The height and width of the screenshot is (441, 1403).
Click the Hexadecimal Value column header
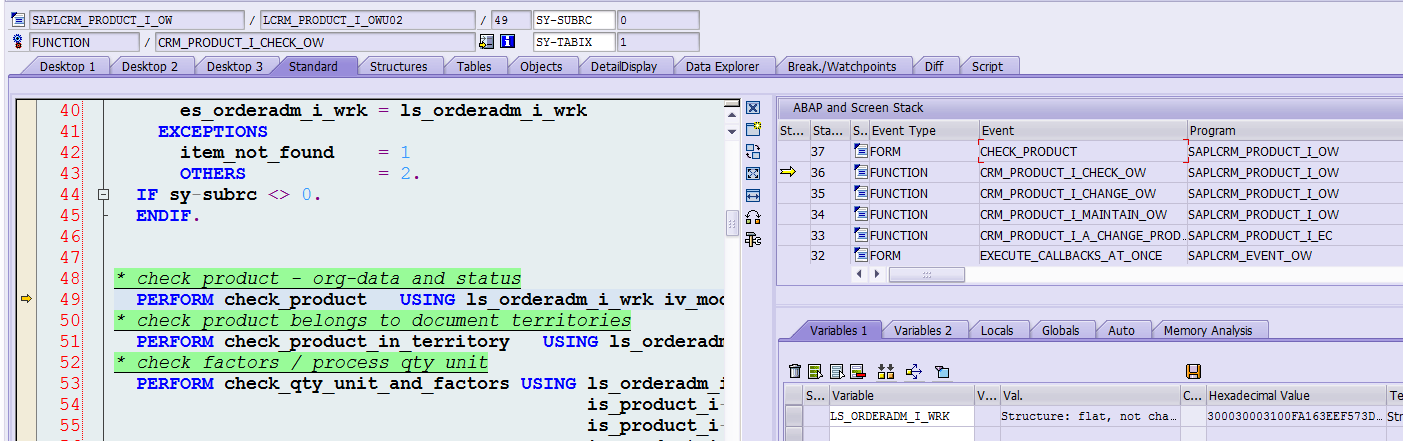[x=1295, y=395]
